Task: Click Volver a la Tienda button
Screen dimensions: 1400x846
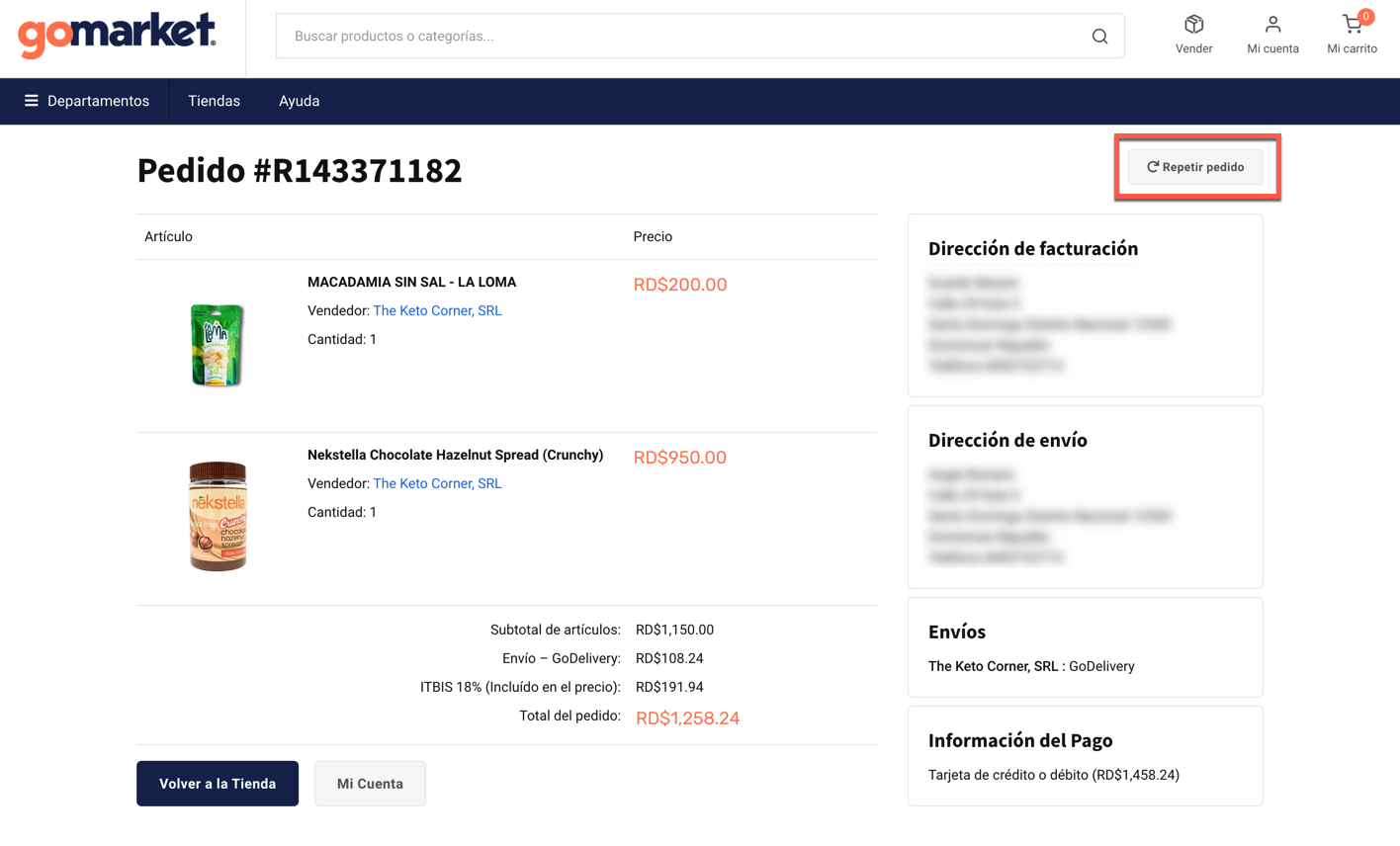Action: click(x=218, y=784)
